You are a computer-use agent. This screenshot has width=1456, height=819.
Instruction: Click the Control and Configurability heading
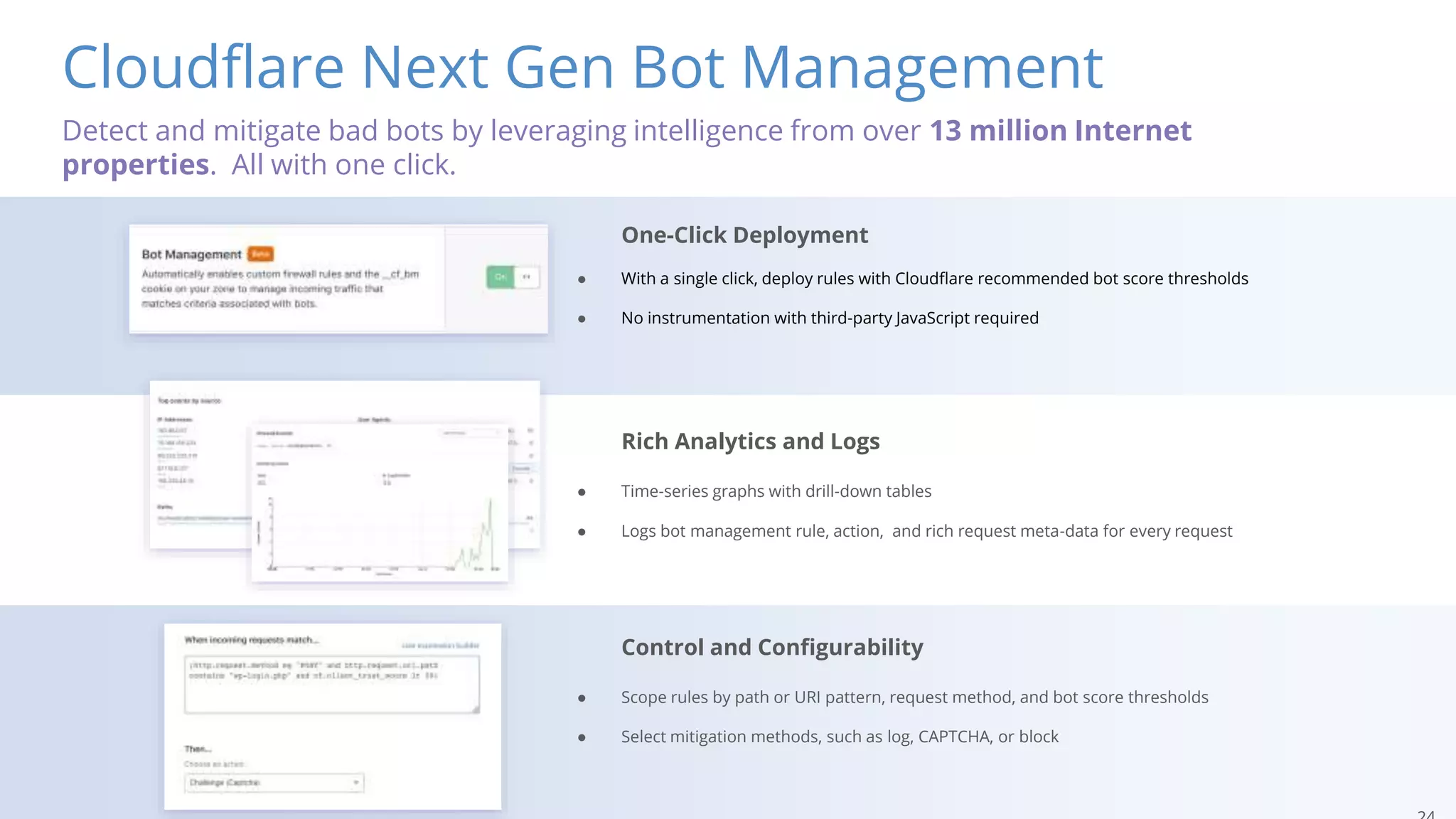coord(771,647)
